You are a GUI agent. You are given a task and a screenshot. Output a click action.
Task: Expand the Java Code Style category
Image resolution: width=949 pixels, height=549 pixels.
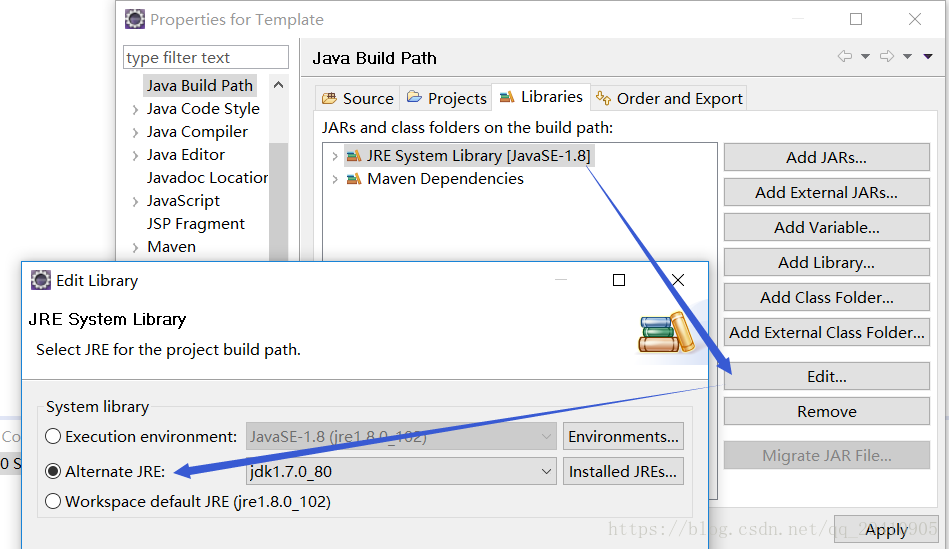(135, 110)
